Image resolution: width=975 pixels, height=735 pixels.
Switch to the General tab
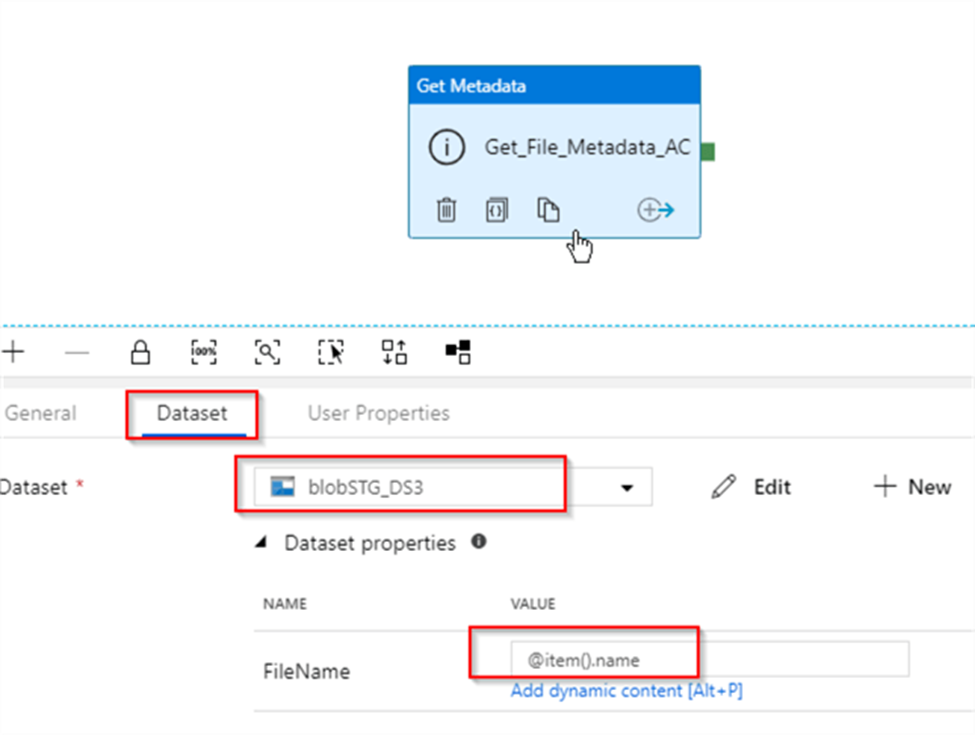click(40, 413)
